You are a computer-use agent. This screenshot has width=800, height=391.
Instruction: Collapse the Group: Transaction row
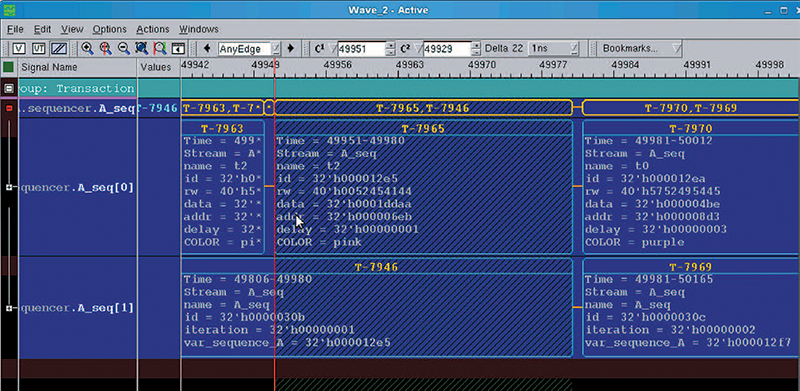tap(9, 88)
